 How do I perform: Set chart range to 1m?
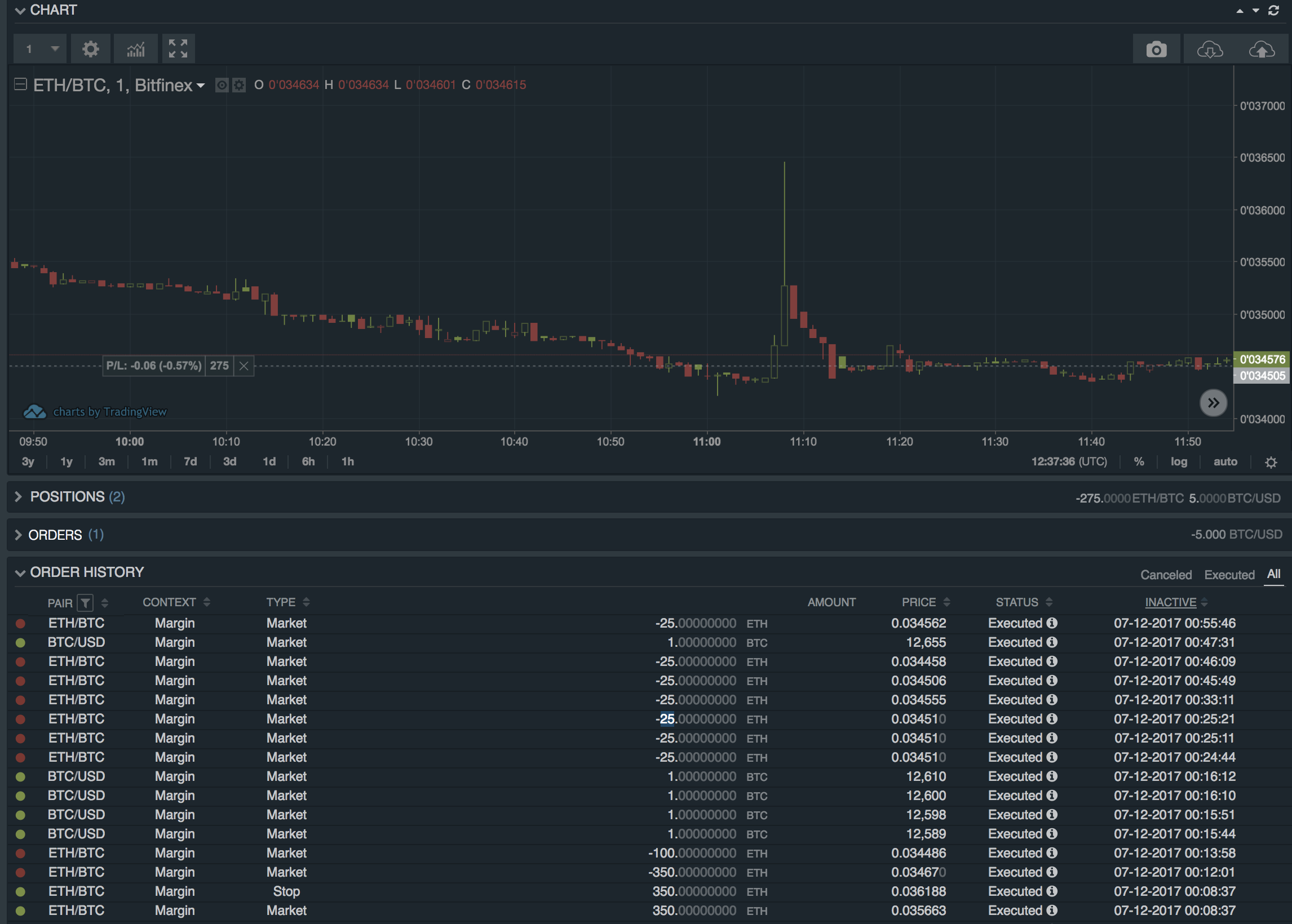[x=149, y=462]
